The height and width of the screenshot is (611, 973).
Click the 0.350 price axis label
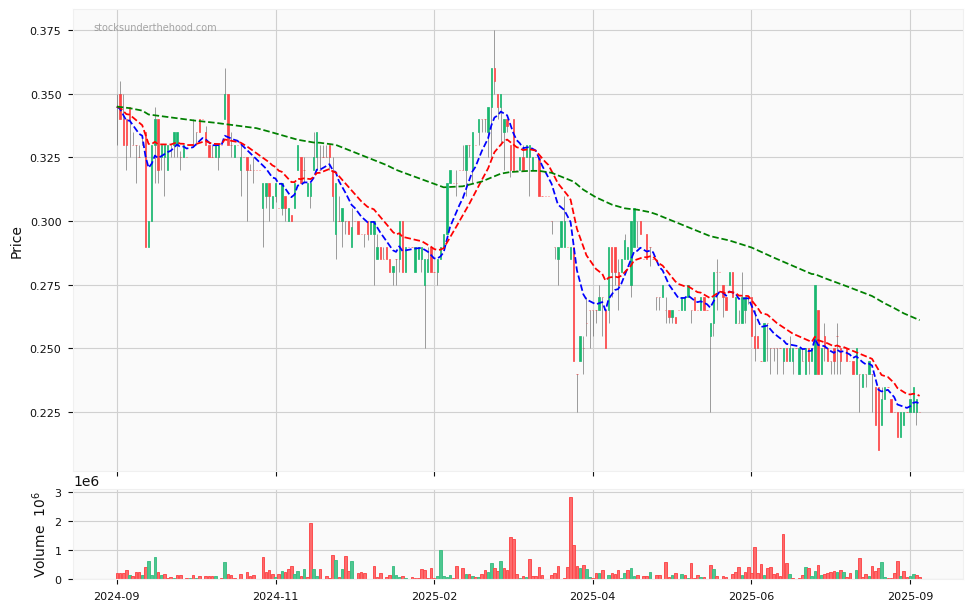(46, 95)
